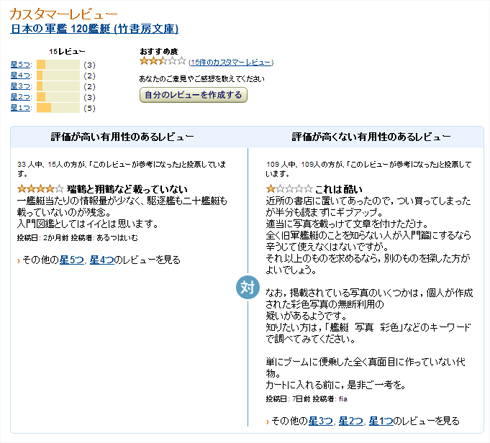Click the average star rating under おすすめ度

162,61
